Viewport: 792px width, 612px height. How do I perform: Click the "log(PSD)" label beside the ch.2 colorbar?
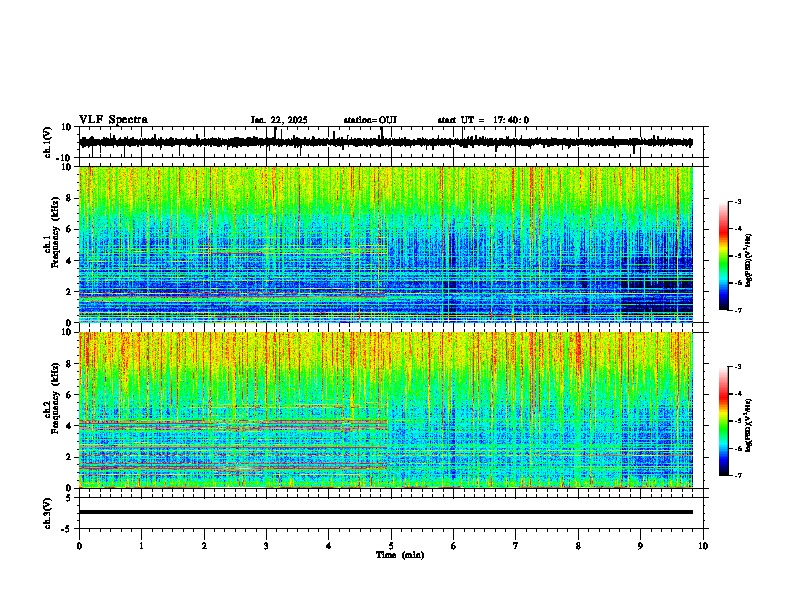(749, 425)
